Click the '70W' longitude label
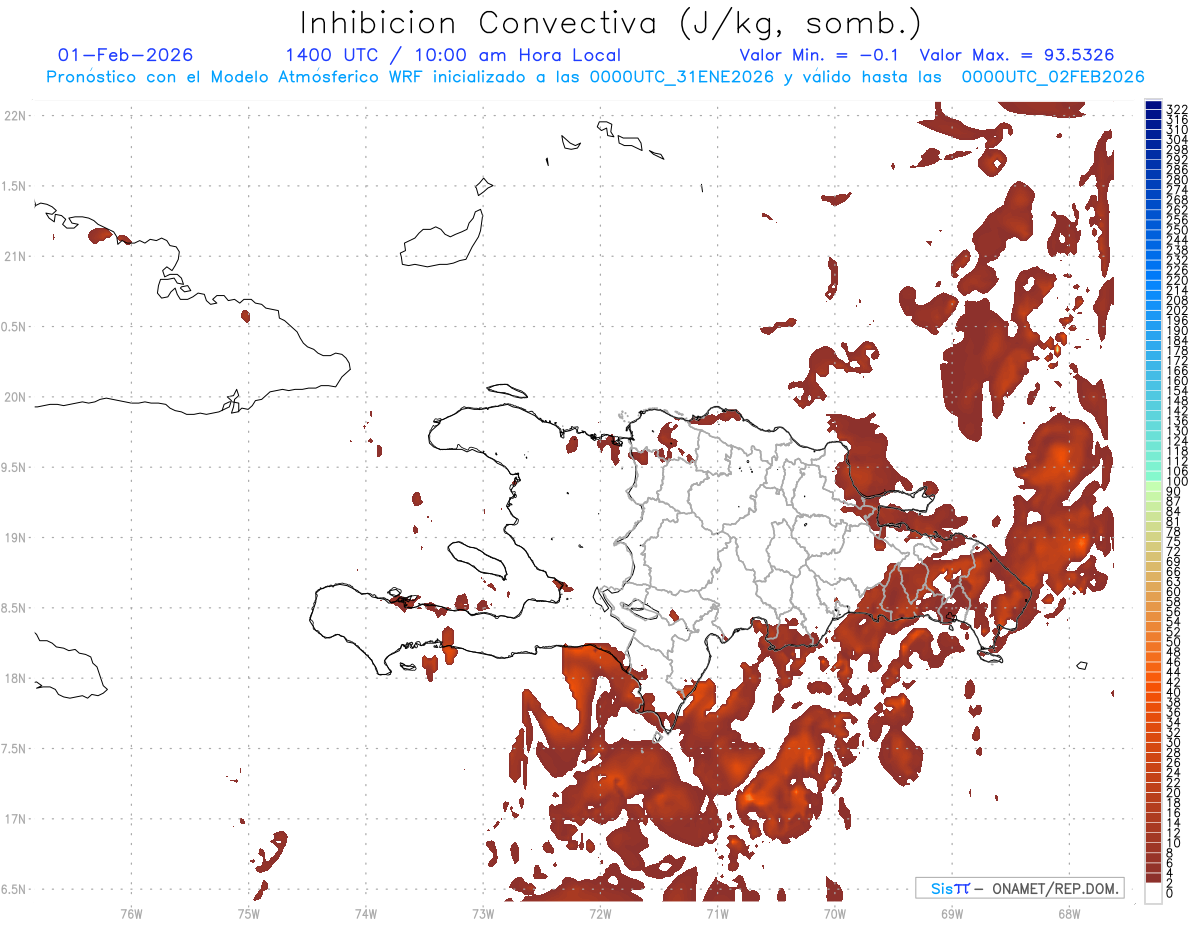This screenshot has height=927, width=1200. pos(835,914)
